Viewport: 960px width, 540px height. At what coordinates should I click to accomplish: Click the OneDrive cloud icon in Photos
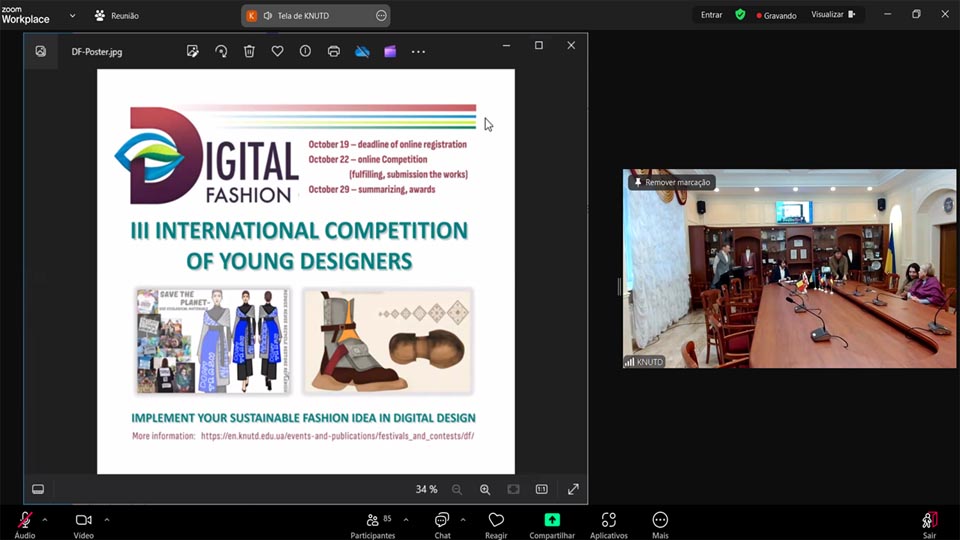362,51
